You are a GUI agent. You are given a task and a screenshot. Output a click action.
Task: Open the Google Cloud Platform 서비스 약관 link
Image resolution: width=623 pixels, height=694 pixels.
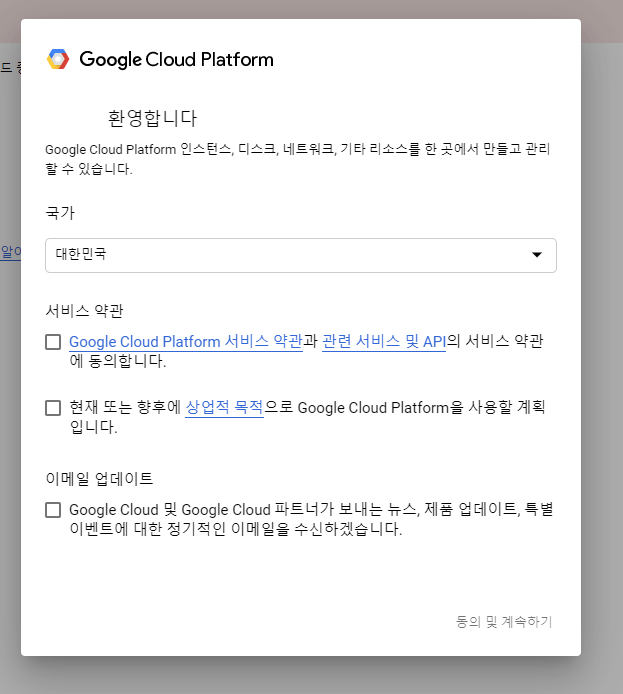(186, 342)
